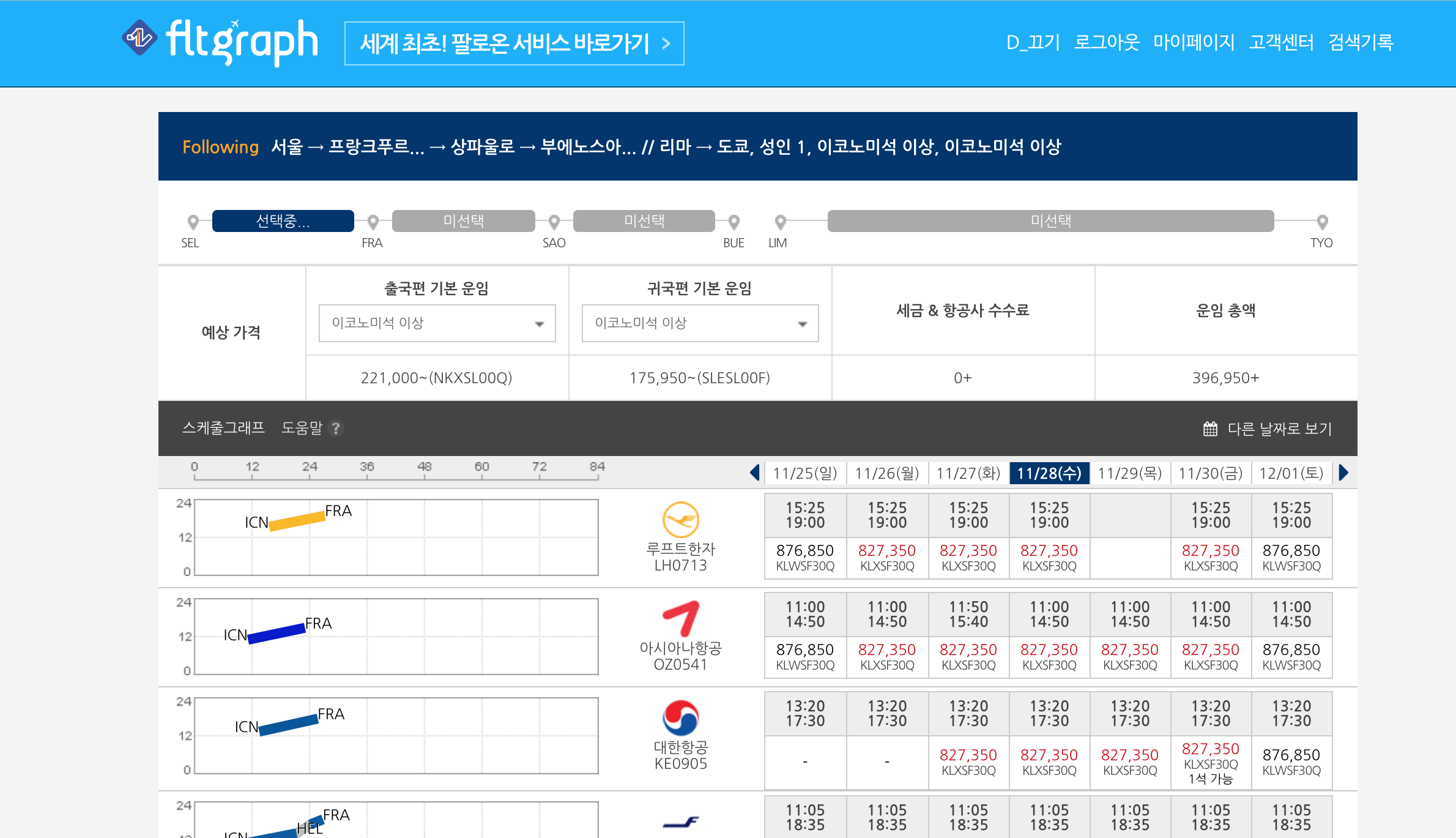Open the outbound fare class dropdown
Viewport: 1456px width, 838px height.
[x=437, y=323]
